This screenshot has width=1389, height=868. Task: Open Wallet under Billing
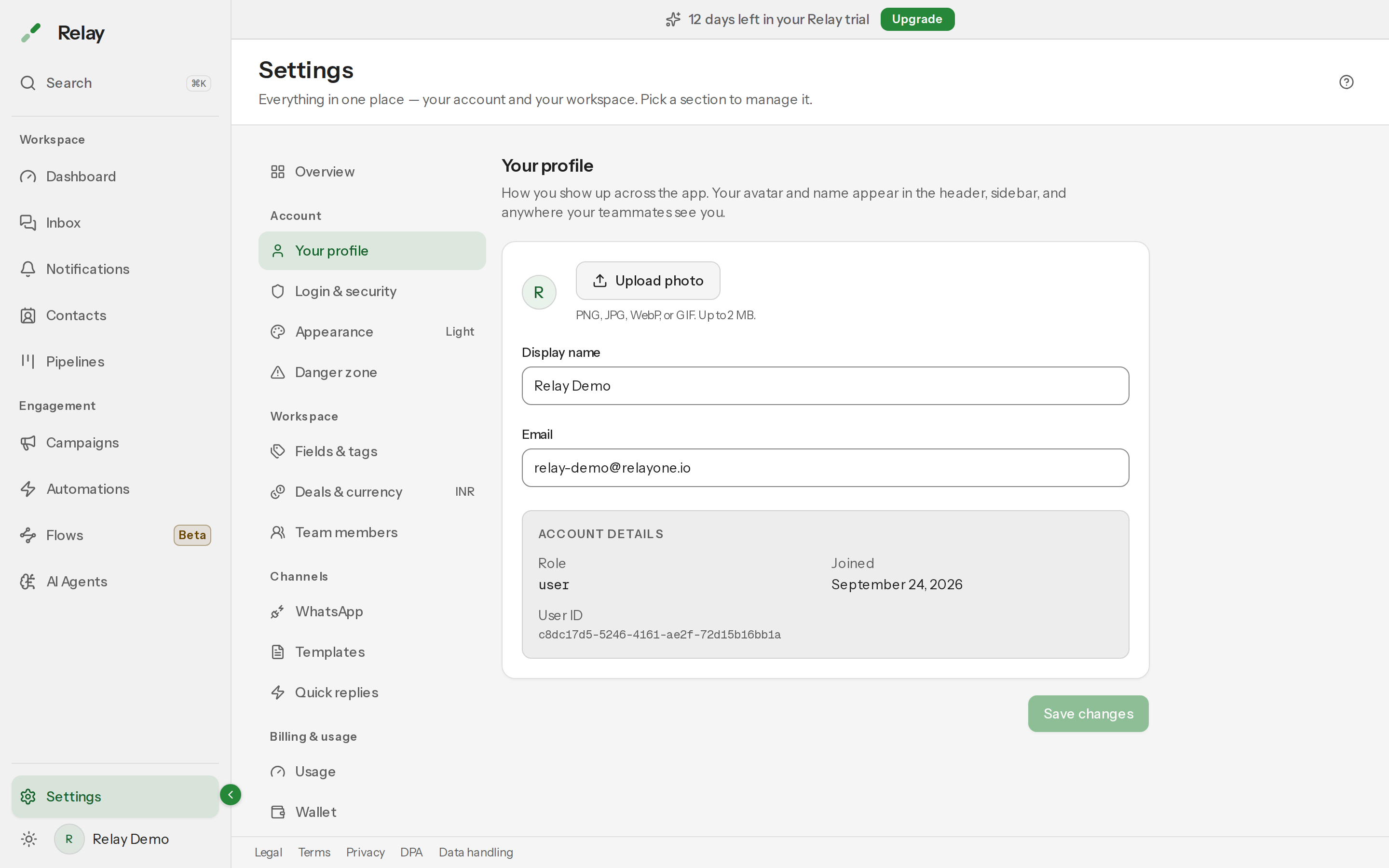(x=372, y=812)
